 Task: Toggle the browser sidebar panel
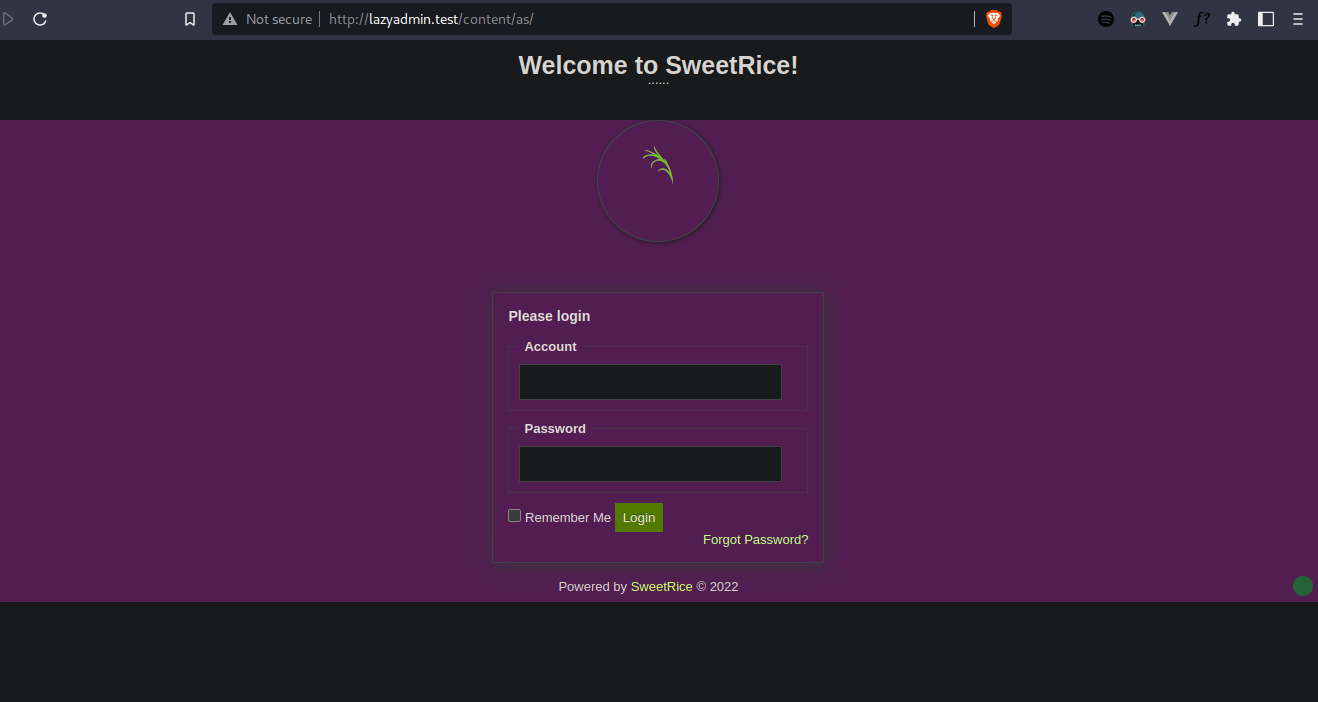coord(1266,19)
